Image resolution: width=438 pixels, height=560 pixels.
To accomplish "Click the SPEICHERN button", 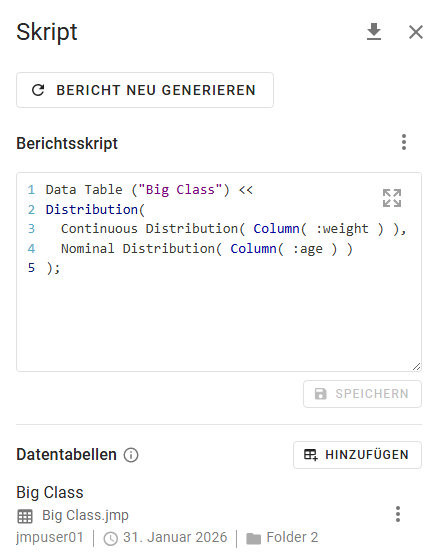I will click(362, 394).
